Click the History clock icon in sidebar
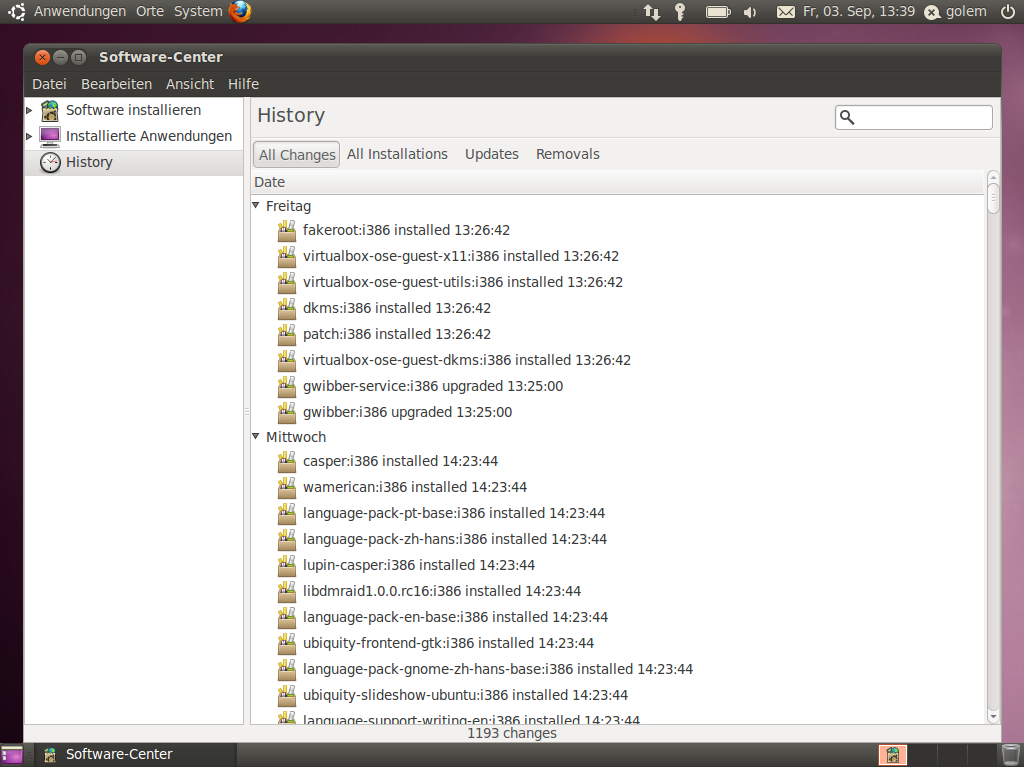The height and width of the screenshot is (767, 1024). pos(50,162)
